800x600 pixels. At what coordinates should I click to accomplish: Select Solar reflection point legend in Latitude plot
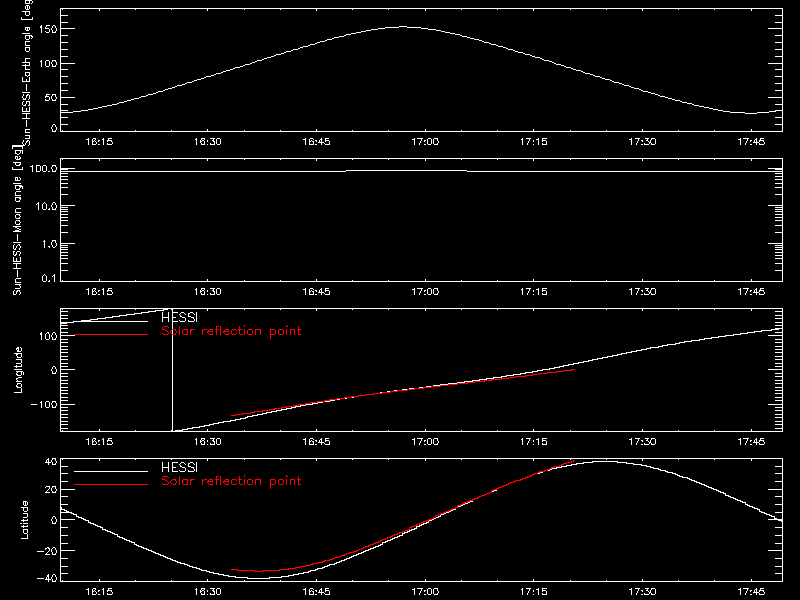[x=231, y=481]
